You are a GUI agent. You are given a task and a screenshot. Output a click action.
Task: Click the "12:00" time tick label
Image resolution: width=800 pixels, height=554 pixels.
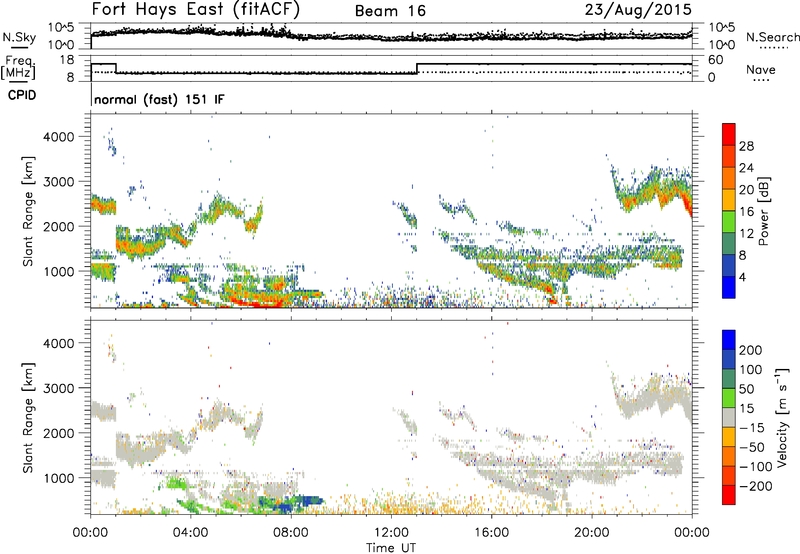[391, 533]
